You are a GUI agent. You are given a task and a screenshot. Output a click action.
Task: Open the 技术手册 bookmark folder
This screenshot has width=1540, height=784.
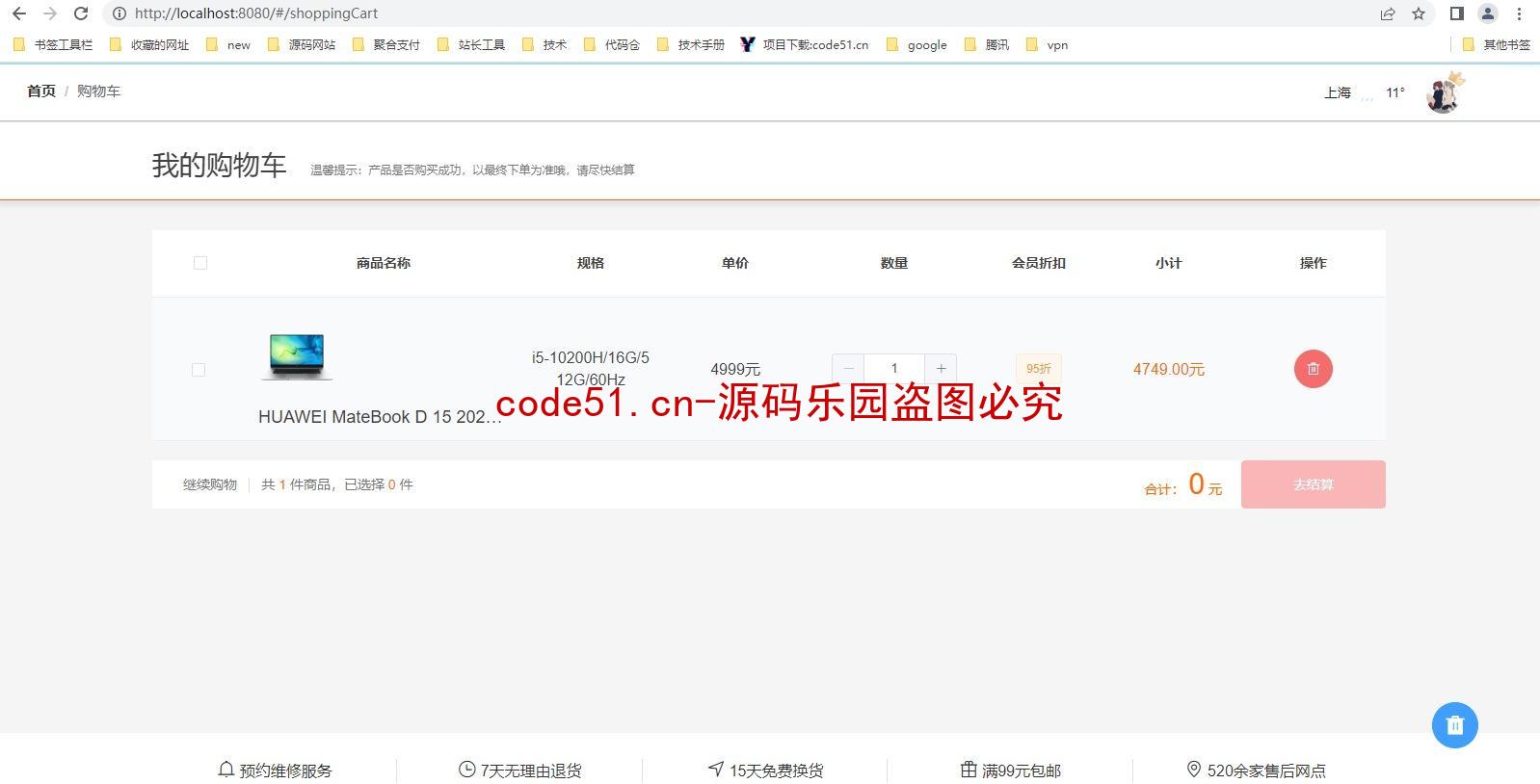tap(691, 44)
